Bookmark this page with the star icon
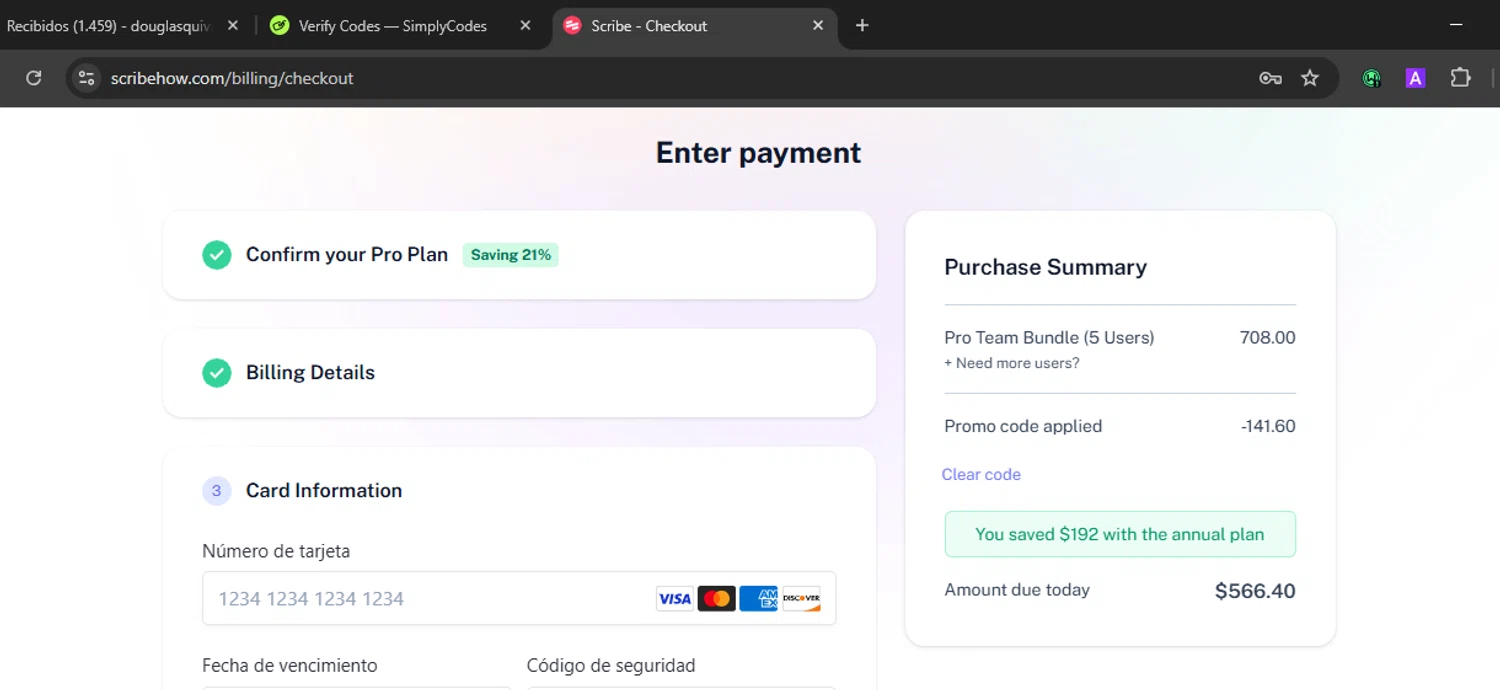Screen dimensions: 1500x690 coord(1310,78)
